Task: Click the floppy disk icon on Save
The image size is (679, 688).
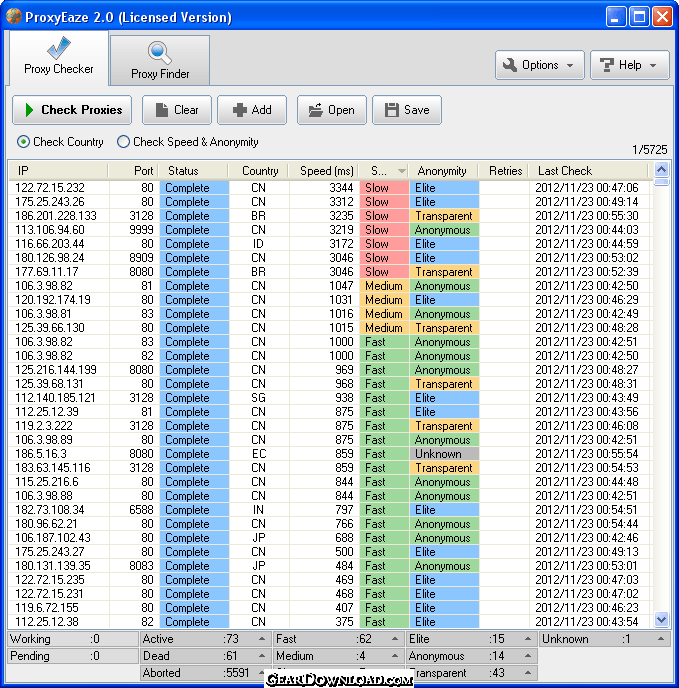Action: tap(392, 110)
